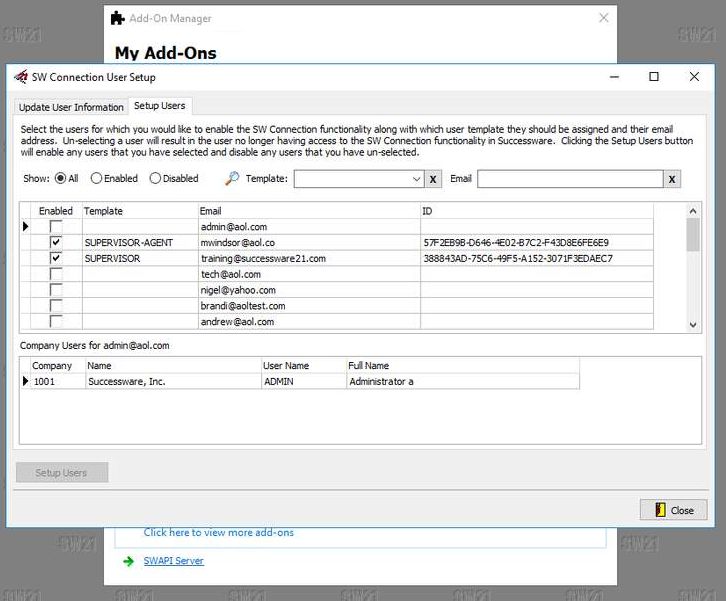Select the andrew@aol.com email cell
Screen dimensions: 726x601
coord(309,321)
